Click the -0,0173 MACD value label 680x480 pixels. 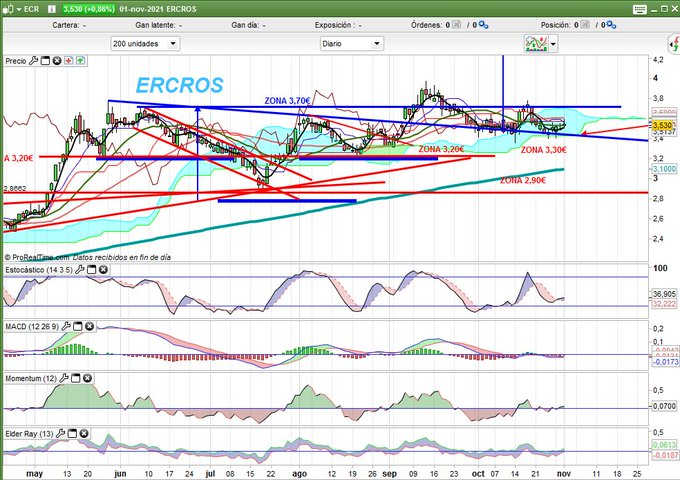664,361
